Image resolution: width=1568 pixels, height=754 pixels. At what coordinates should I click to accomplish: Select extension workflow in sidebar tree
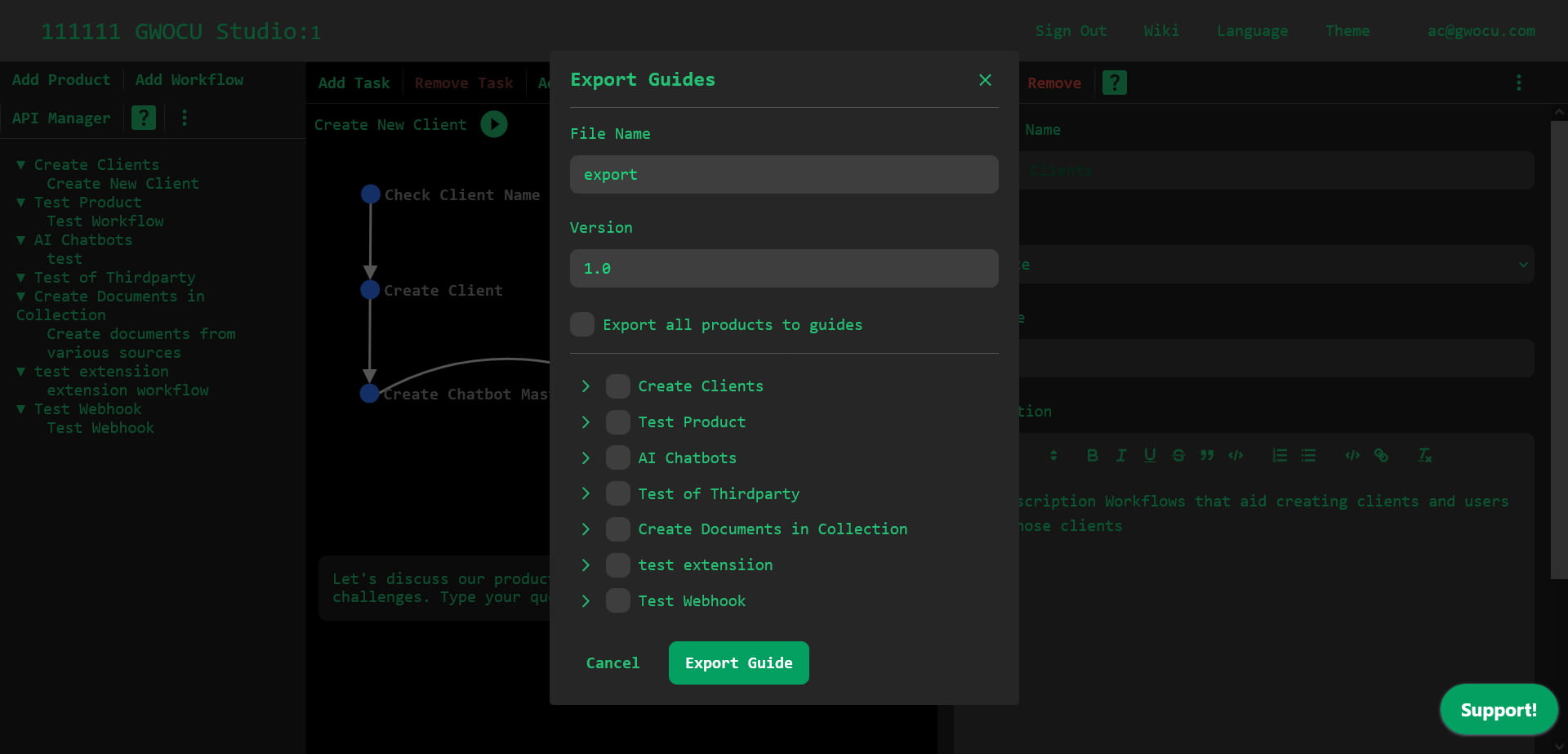click(x=127, y=390)
